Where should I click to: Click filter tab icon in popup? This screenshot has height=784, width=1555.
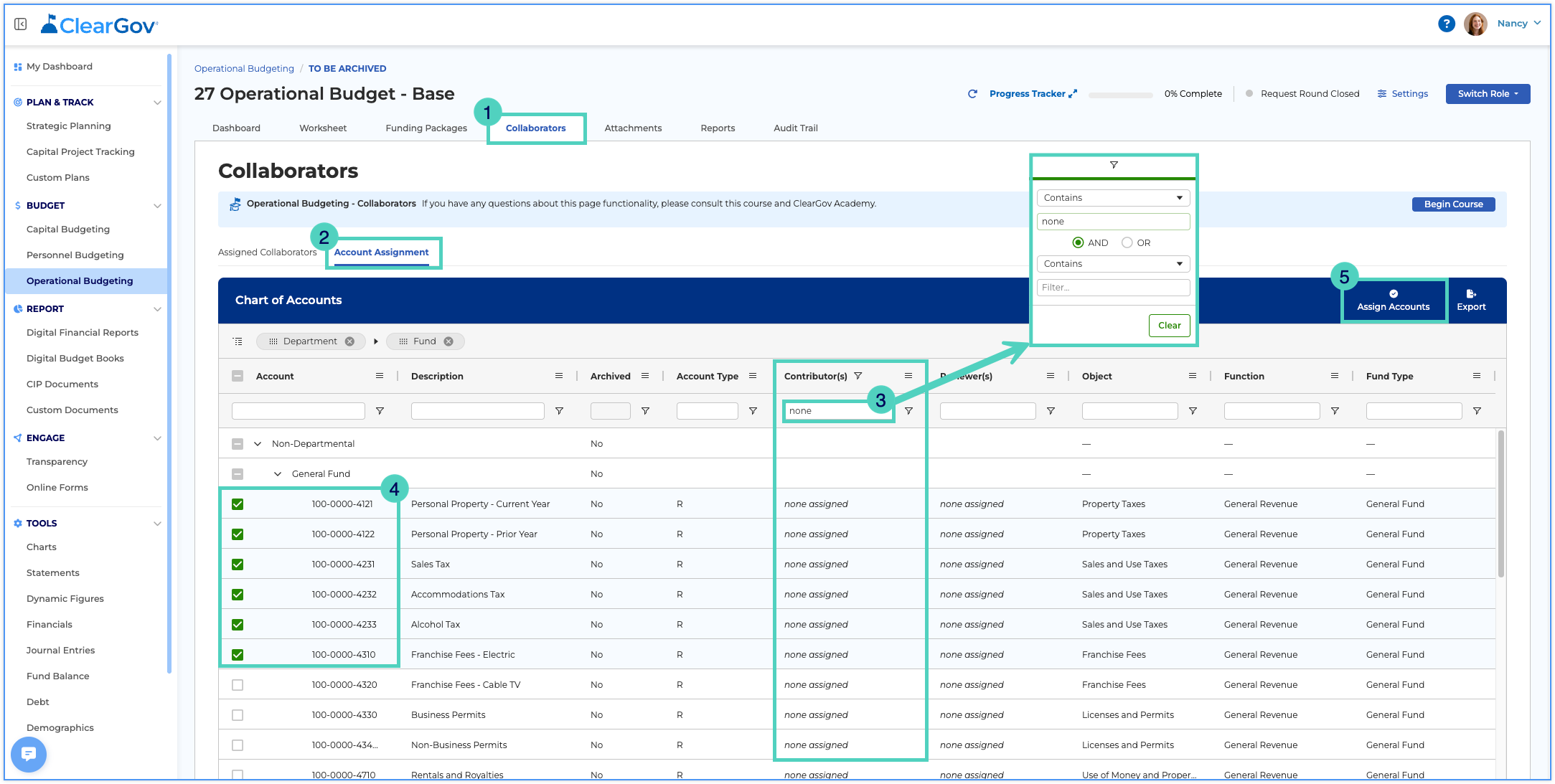pyautogui.click(x=1114, y=165)
